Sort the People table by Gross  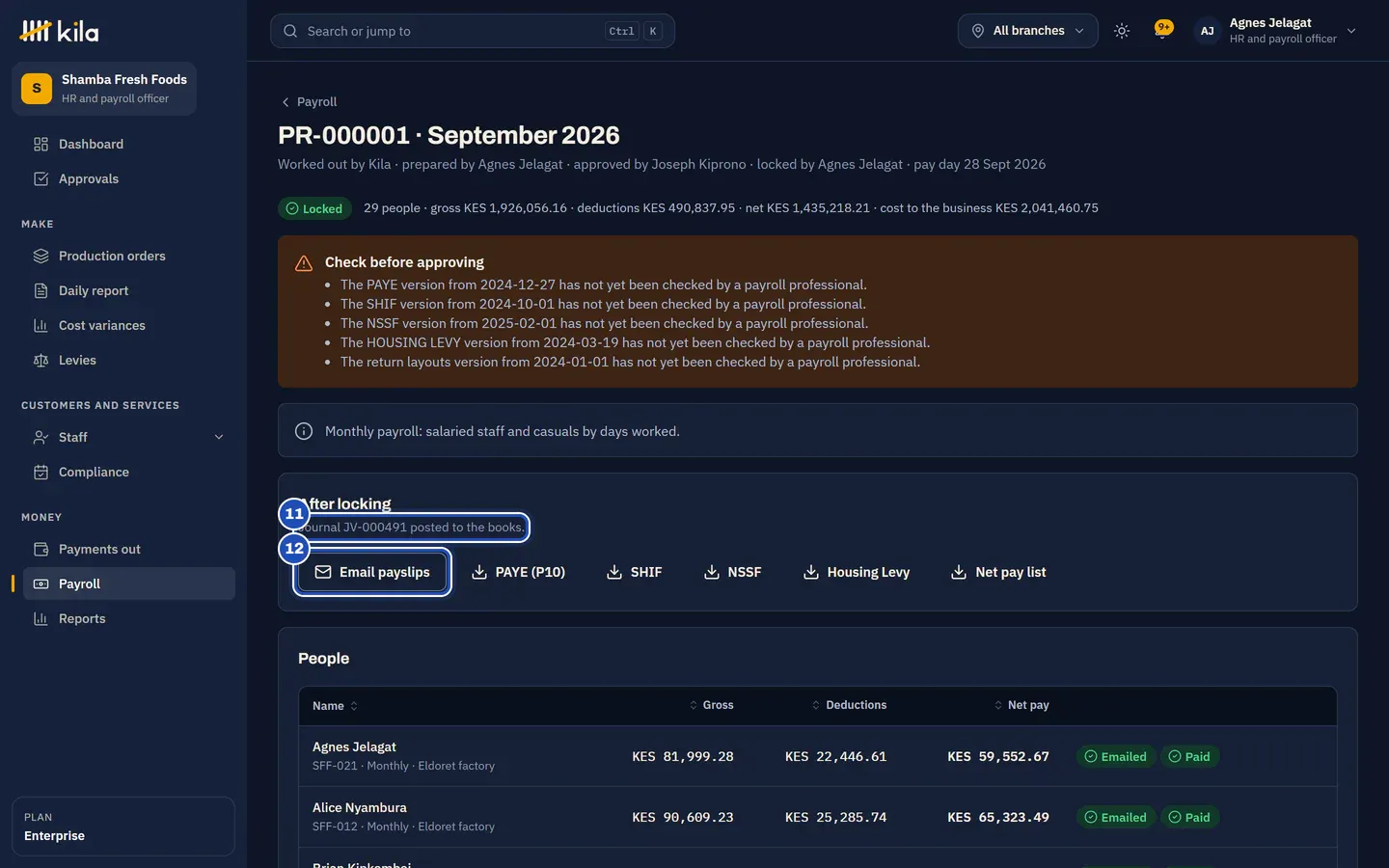coord(711,706)
